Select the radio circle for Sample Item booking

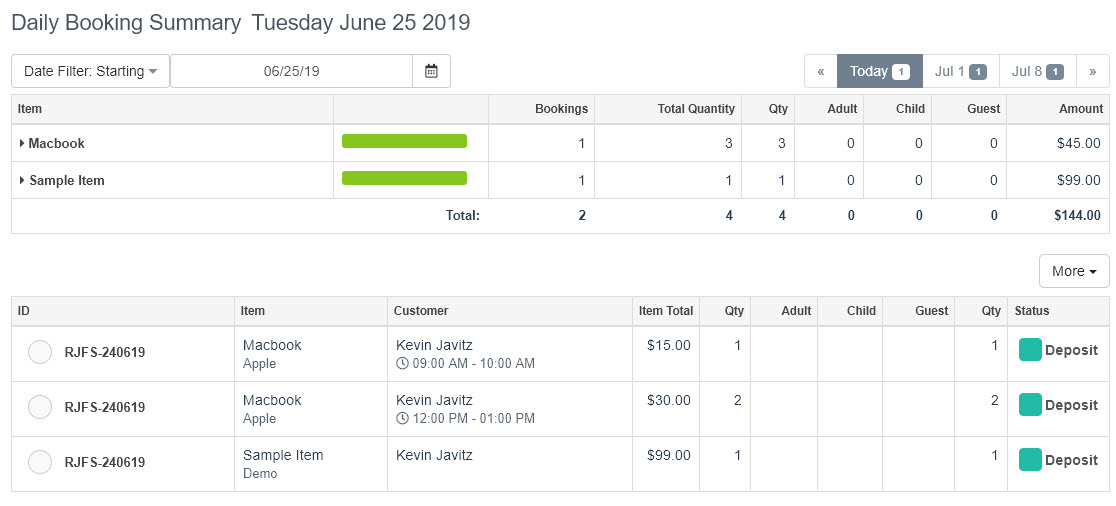[x=40, y=461]
